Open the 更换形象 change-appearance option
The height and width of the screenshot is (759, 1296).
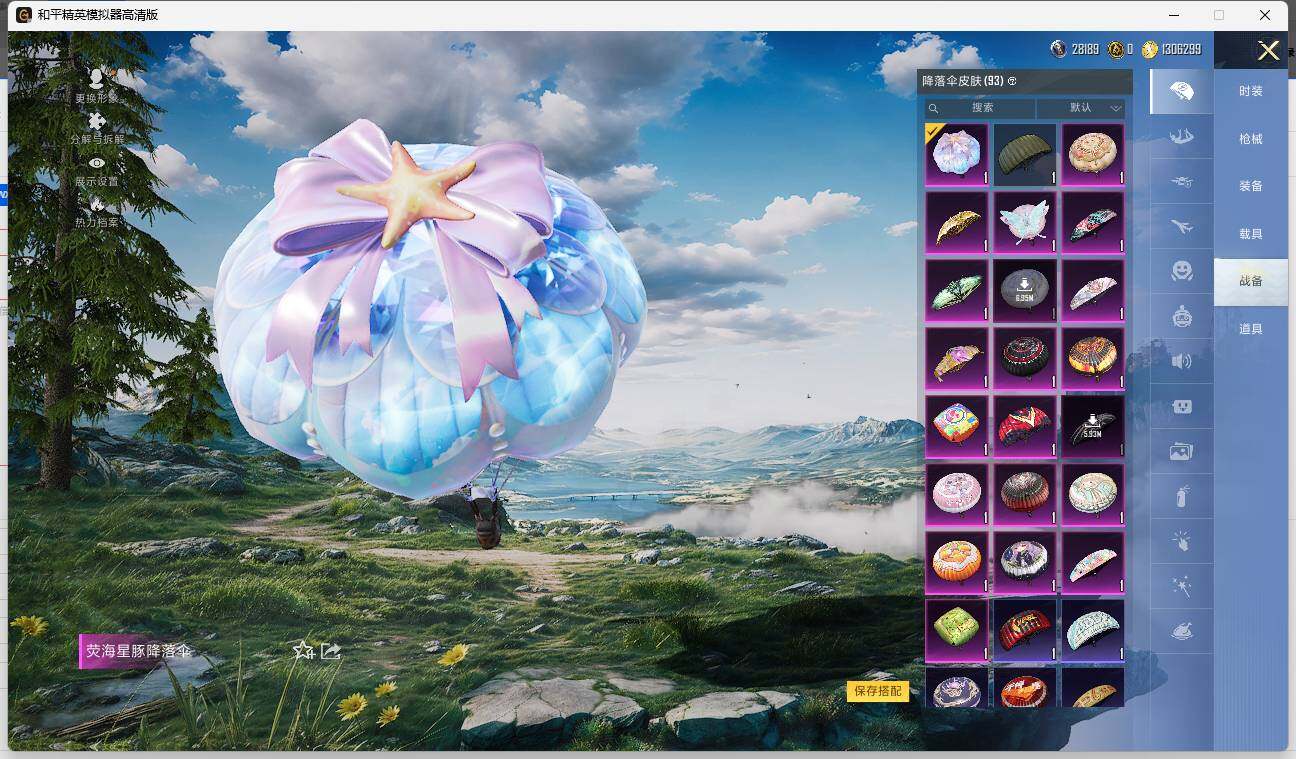pos(96,87)
